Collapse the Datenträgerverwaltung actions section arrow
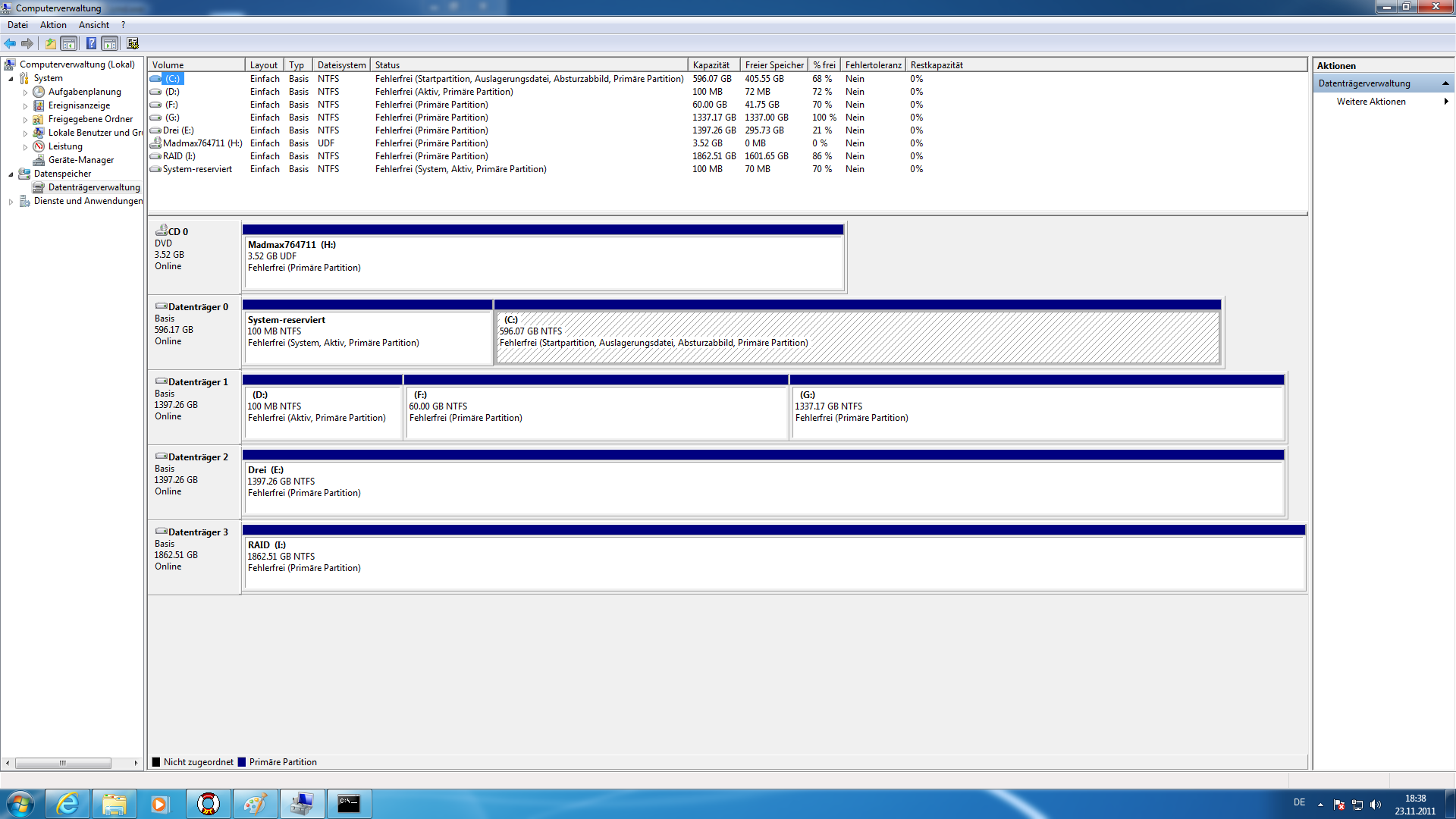 [x=1445, y=83]
